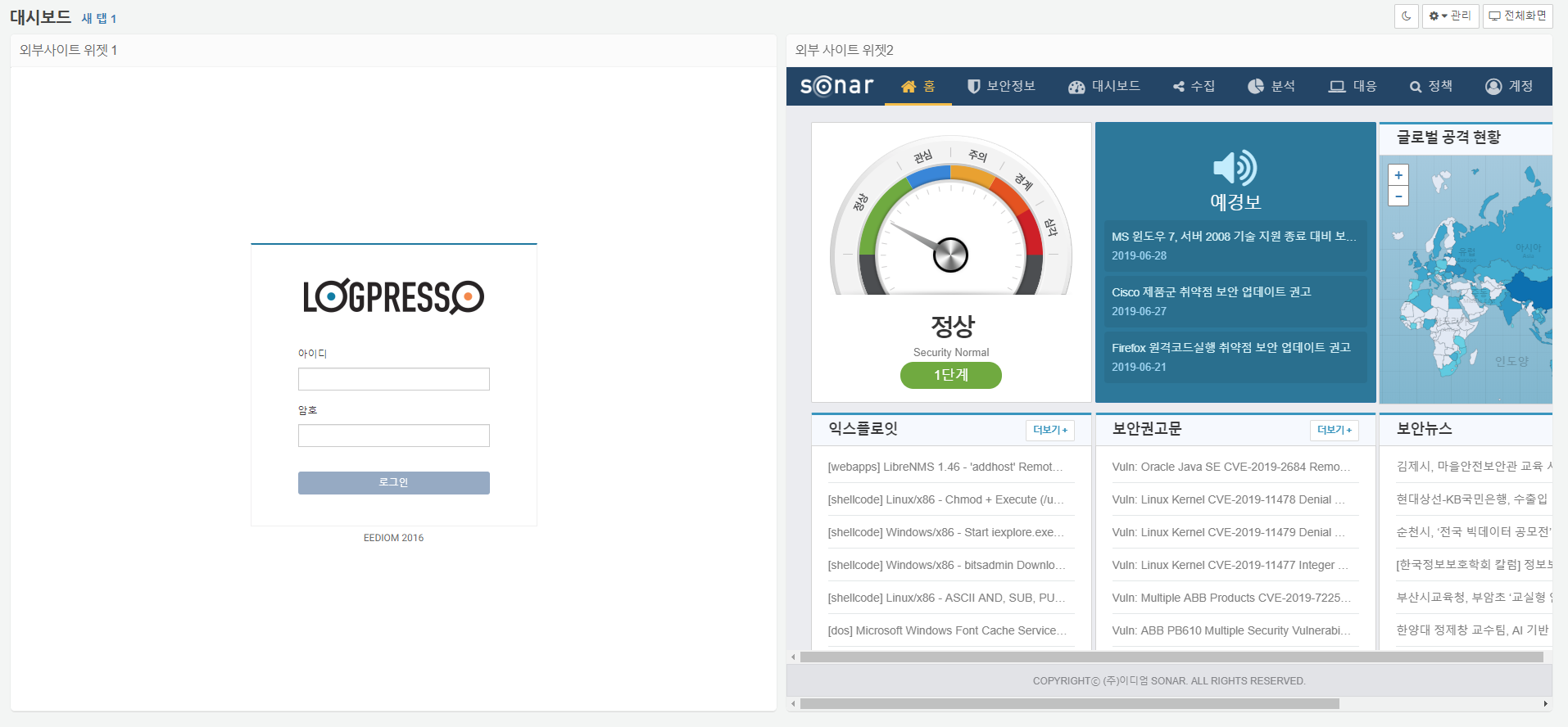Image resolution: width=1568 pixels, height=727 pixels.
Task: Open MS 윈도우 7 지원 종료 alert
Action: tap(1235, 246)
